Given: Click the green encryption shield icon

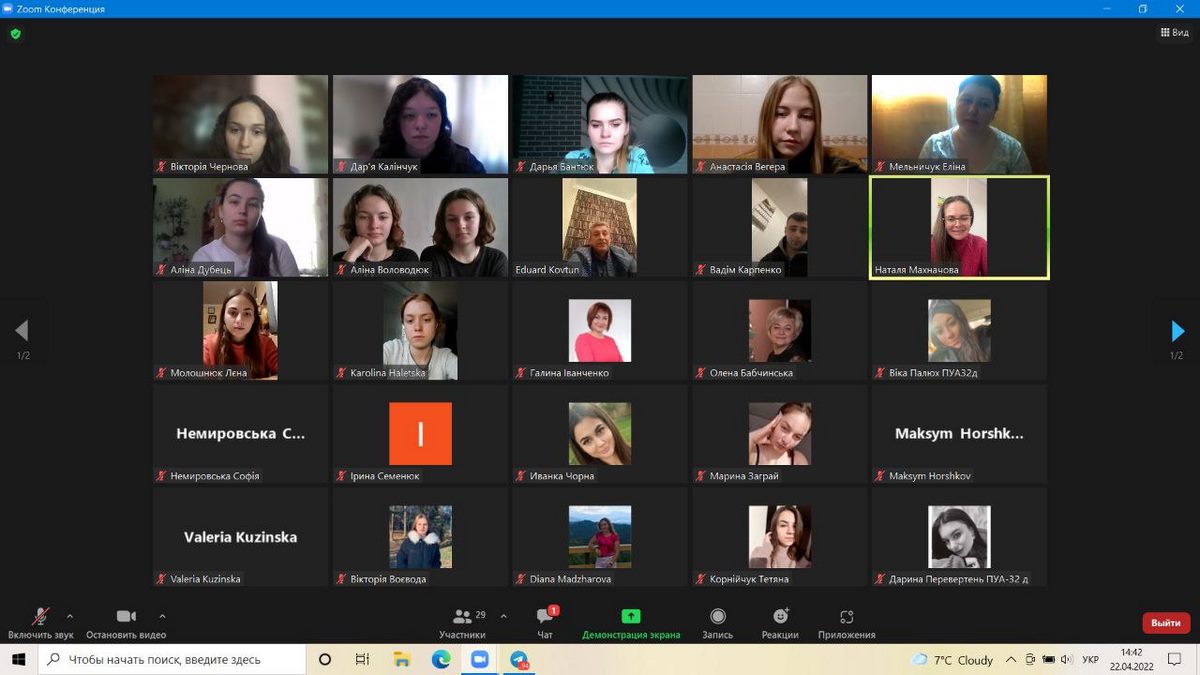Looking at the screenshot, I should click(15, 33).
